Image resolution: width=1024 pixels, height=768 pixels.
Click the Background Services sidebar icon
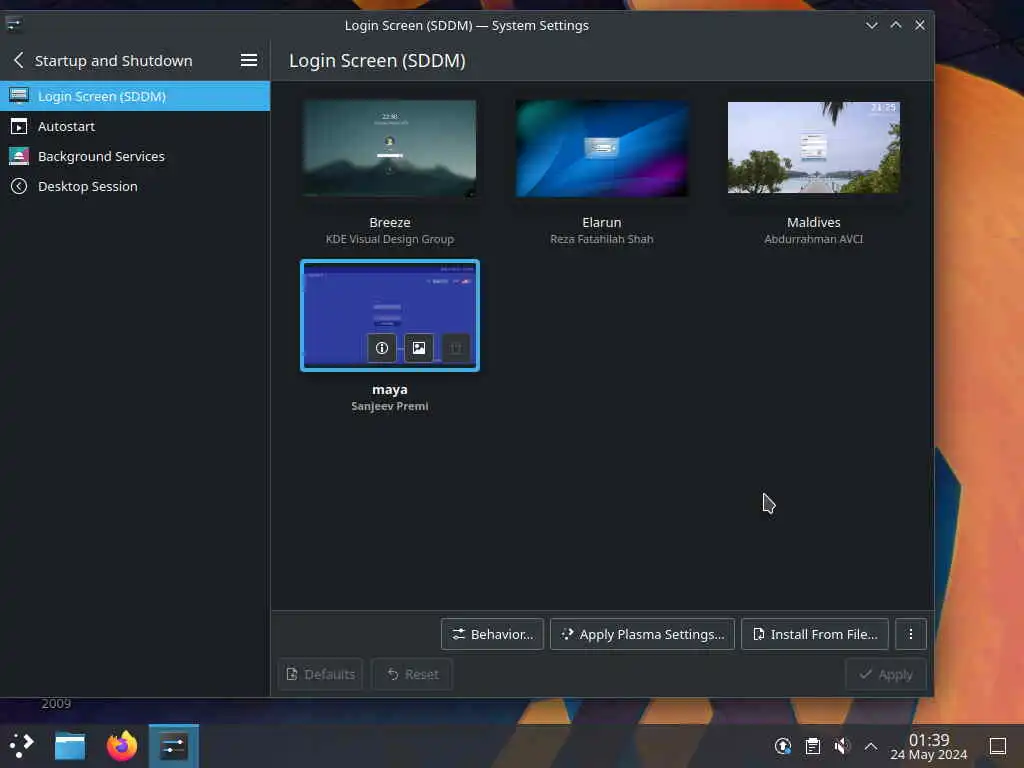pos(19,156)
